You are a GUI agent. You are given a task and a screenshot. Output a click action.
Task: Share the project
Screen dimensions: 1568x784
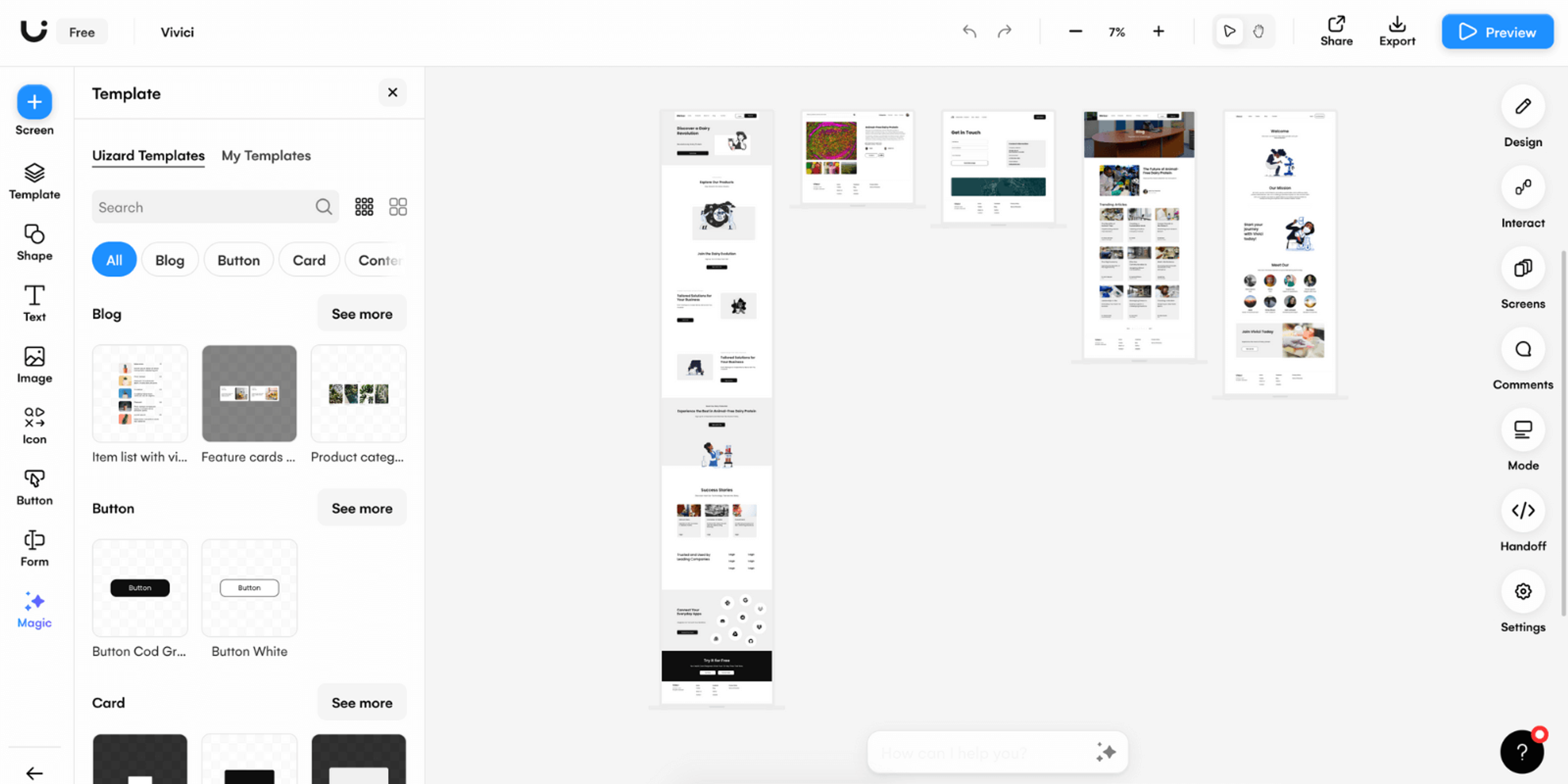pos(1336,31)
